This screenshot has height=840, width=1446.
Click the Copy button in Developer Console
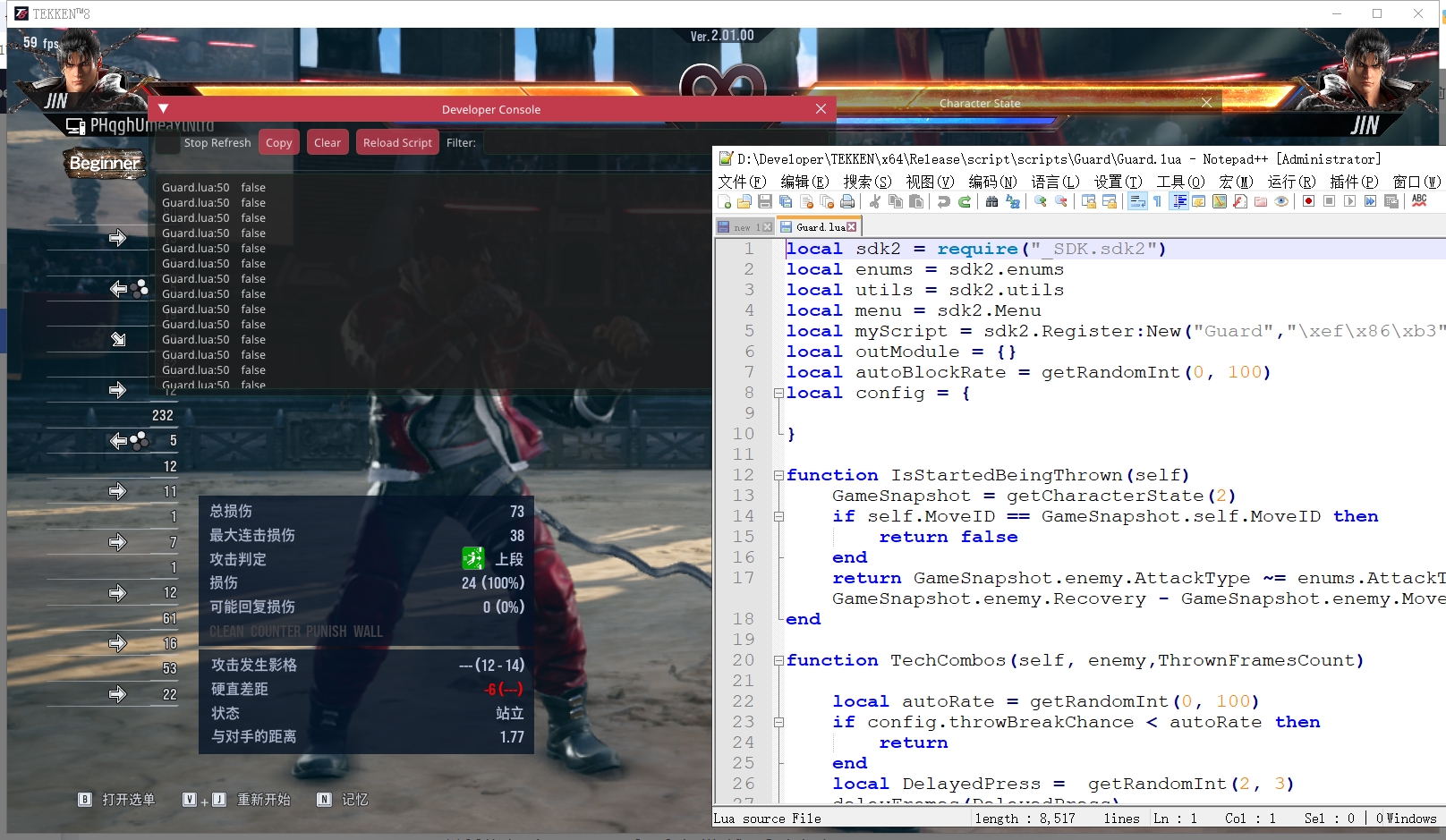(279, 142)
